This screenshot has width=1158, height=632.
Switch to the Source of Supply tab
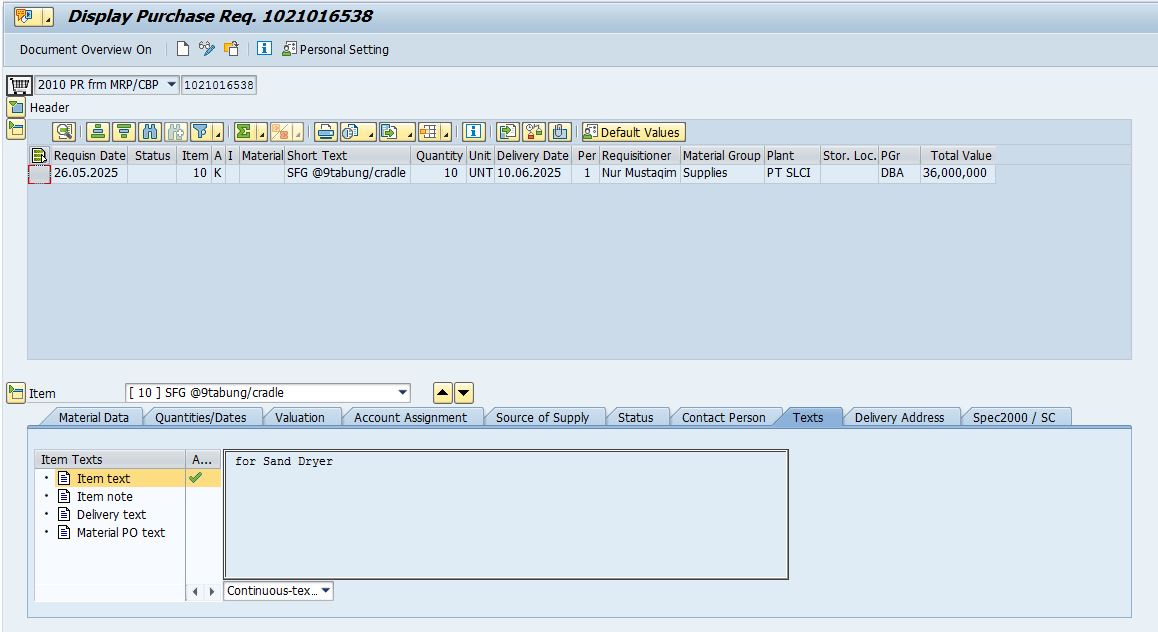[543, 417]
